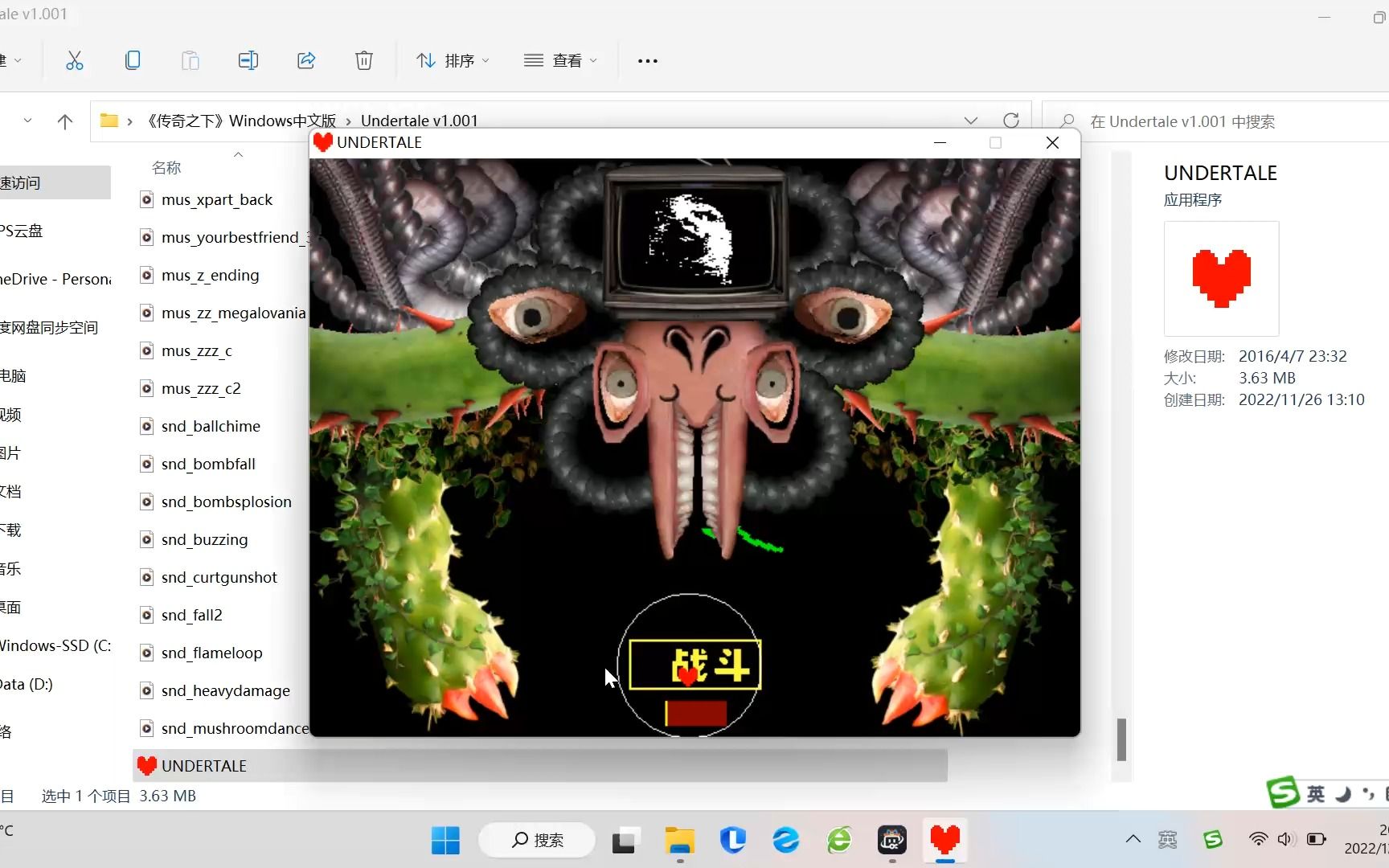Close the UNDERTALE game window
Image resolution: width=1389 pixels, height=868 pixels.
tap(1052, 142)
